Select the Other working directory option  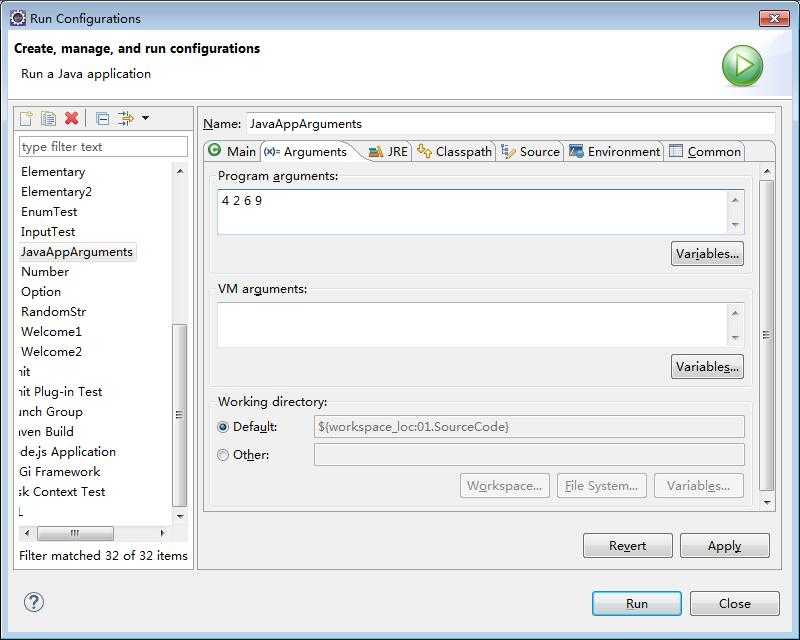click(223, 455)
